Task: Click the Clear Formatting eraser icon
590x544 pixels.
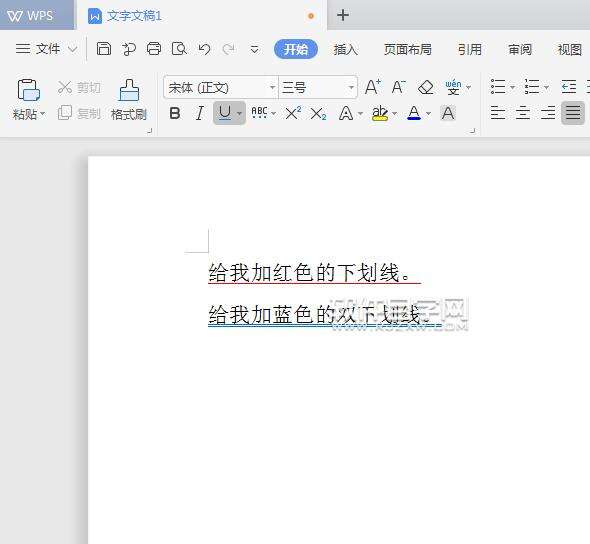Action: 426,88
